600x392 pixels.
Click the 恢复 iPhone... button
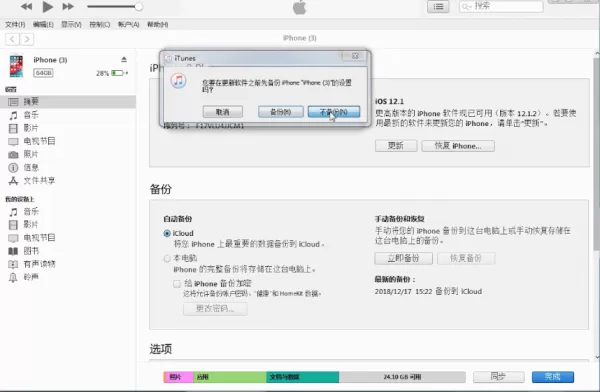(x=458, y=146)
